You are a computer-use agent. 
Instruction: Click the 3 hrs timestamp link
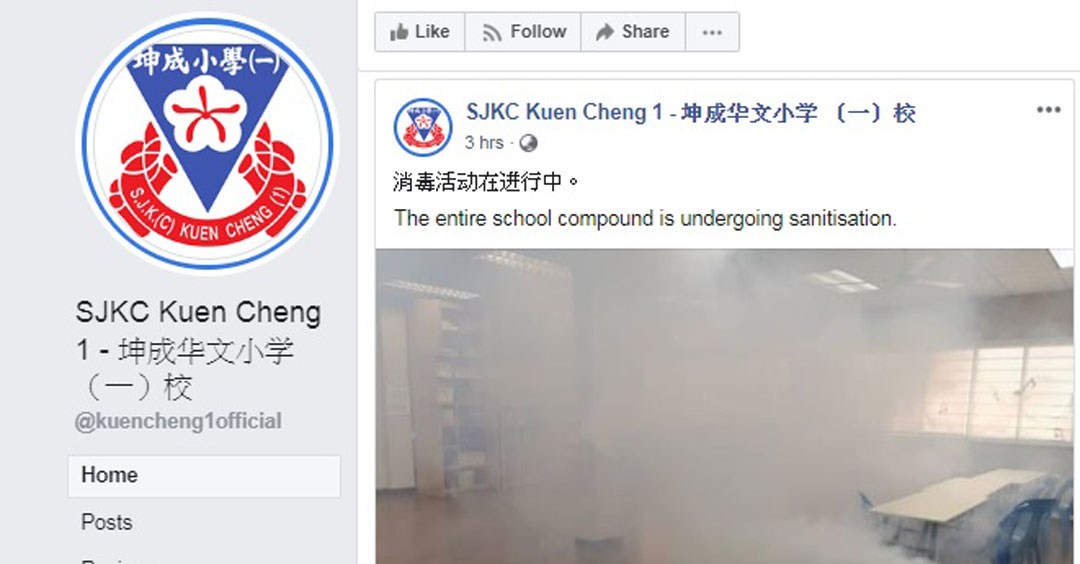(x=484, y=143)
